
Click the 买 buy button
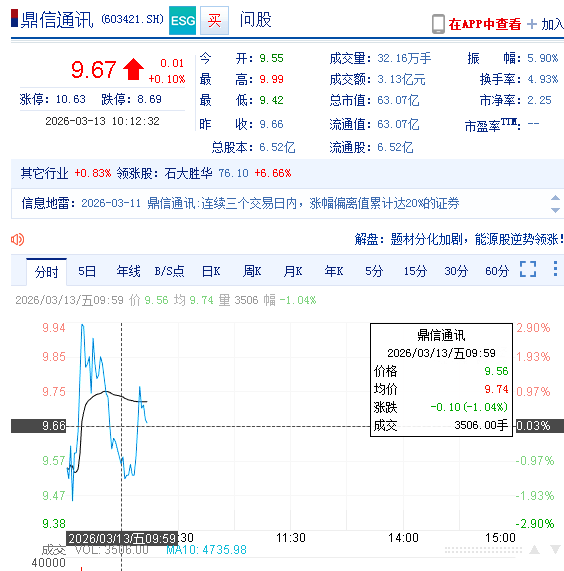[214, 20]
